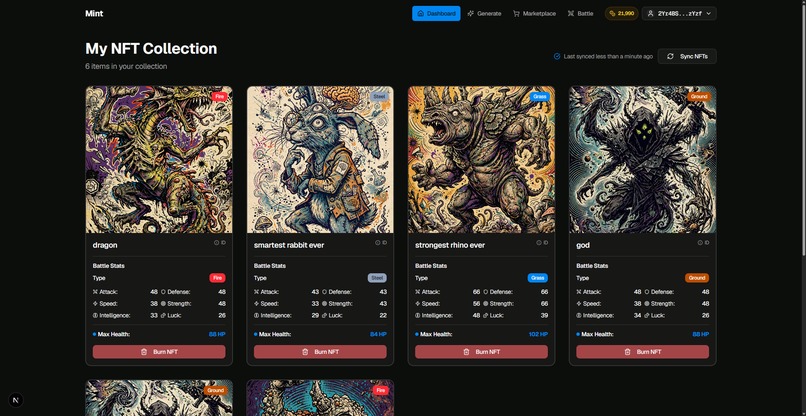Click the Fire badge on dragon image
806x416 pixels.
pyautogui.click(x=218, y=96)
